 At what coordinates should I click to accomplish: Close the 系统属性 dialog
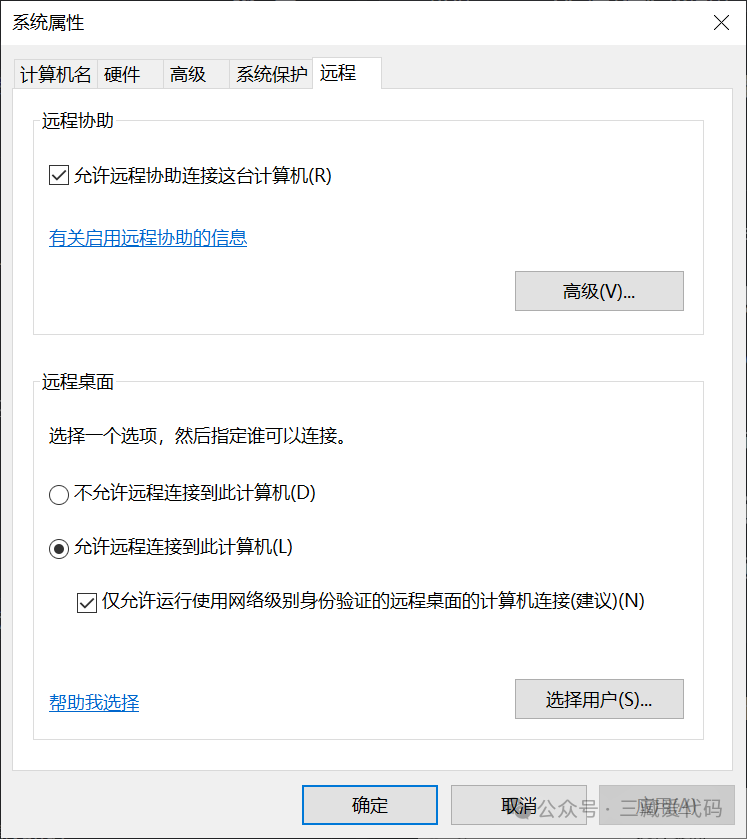tap(721, 22)
